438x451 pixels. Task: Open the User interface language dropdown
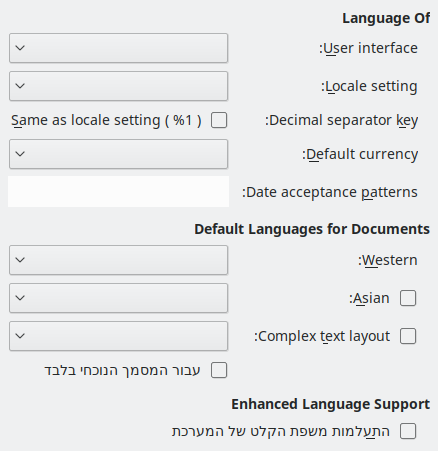click(118, 48)
